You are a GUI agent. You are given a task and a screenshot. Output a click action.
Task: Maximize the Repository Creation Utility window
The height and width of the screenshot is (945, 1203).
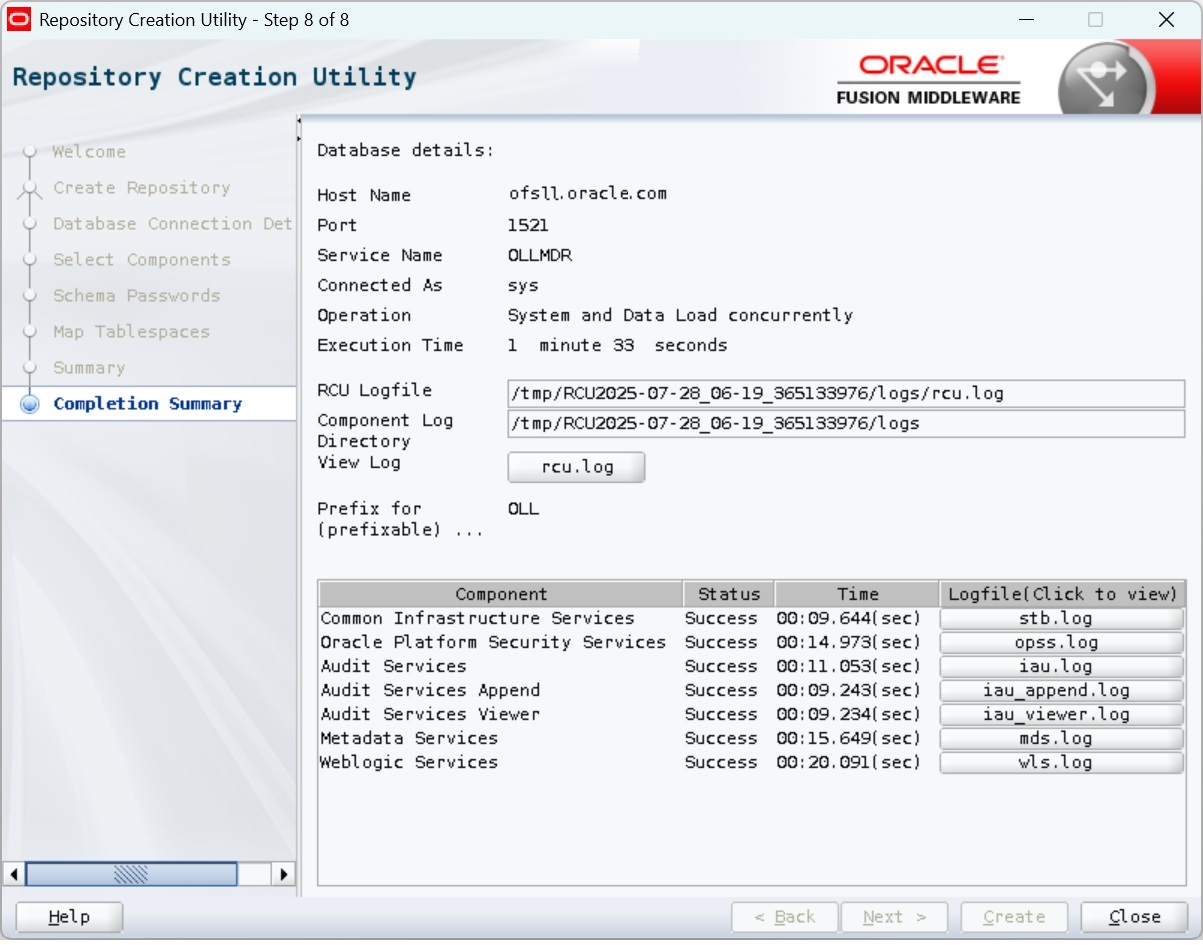click(x=1095, y=20)
